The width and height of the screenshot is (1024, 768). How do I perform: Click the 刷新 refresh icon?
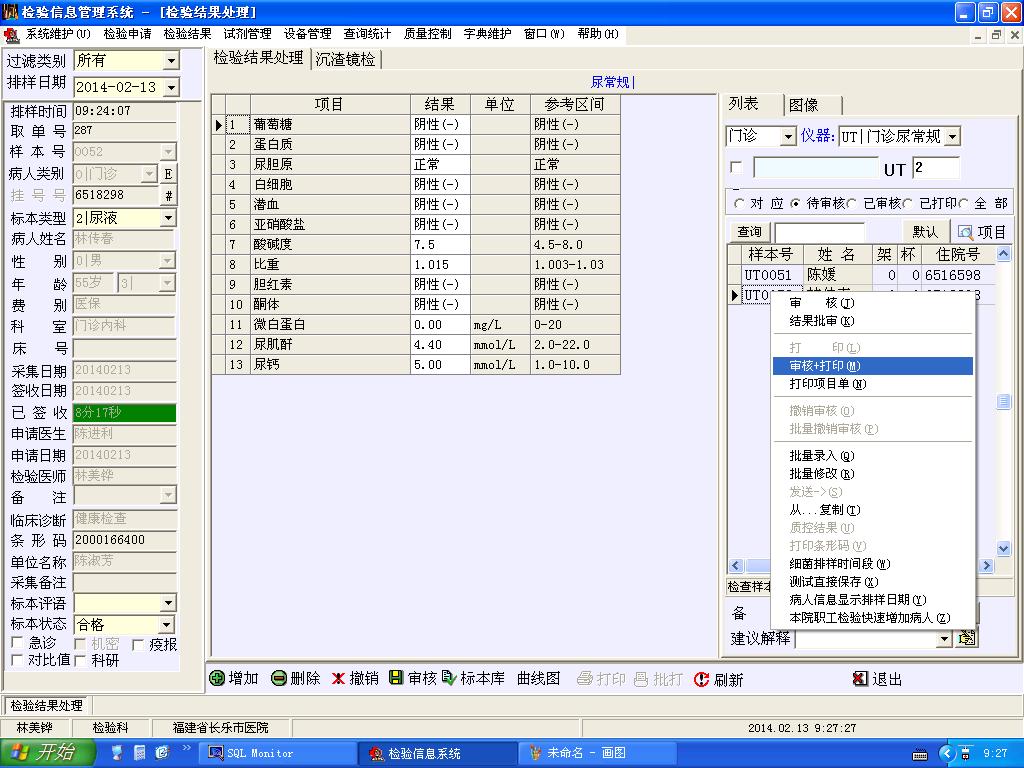pyautogui.click(x=701, y=679)
